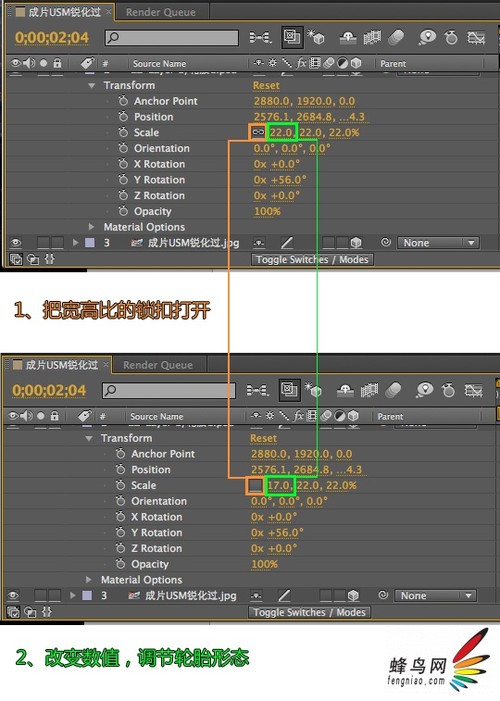
Task: Click the Draft 3D icon in top toolbar
Action: pyautogui.click(x=316, y=38)
